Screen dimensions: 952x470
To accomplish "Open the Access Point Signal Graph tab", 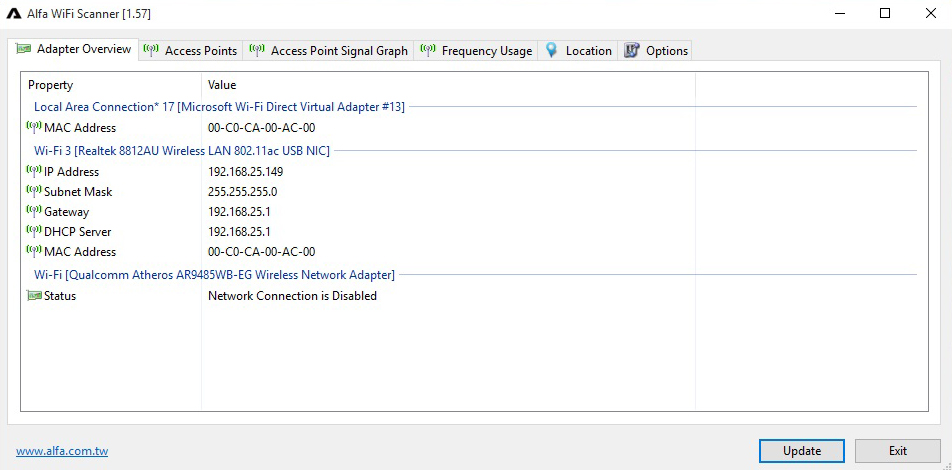I will point(329,51).
